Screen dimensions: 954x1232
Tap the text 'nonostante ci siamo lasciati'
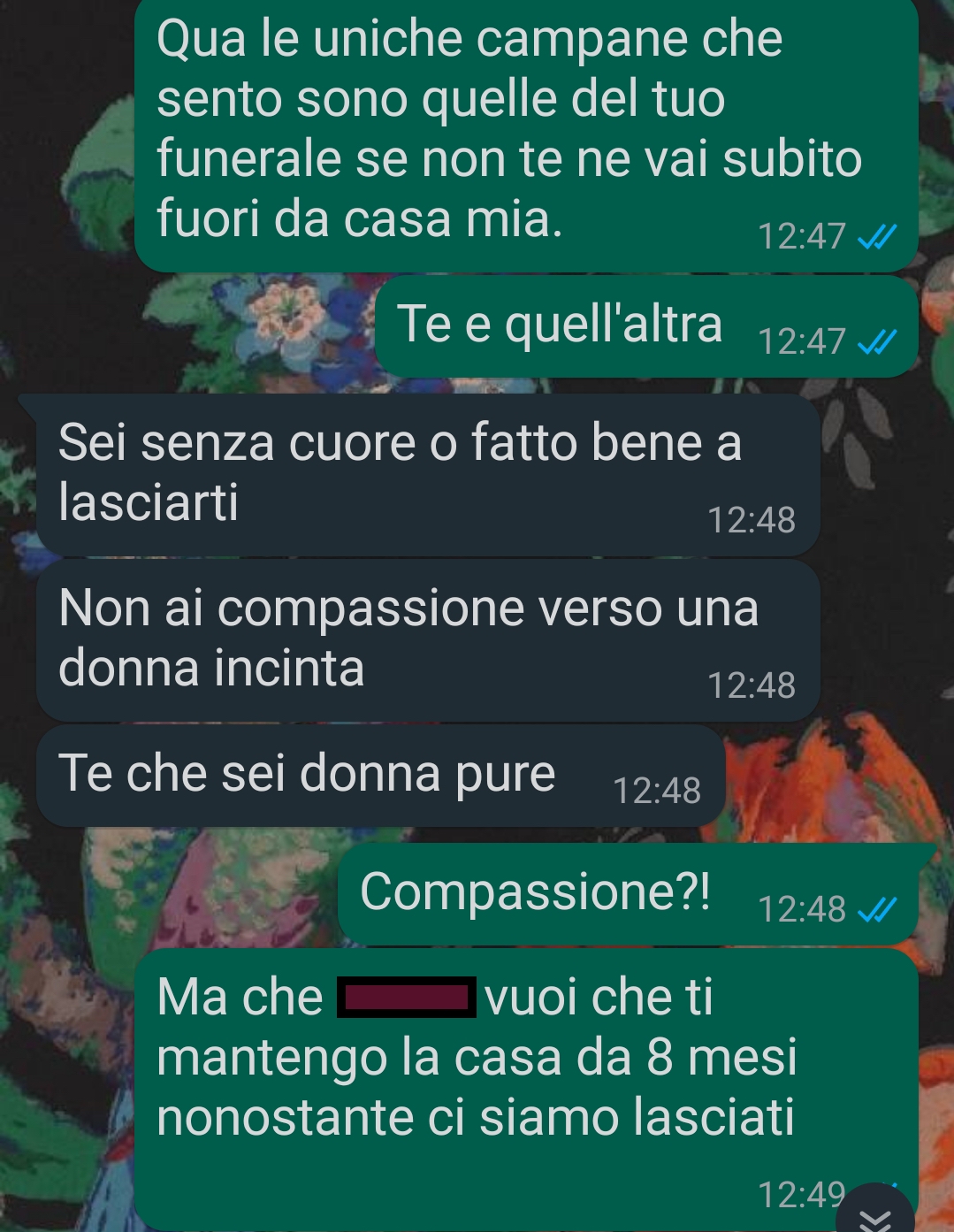476,1116
